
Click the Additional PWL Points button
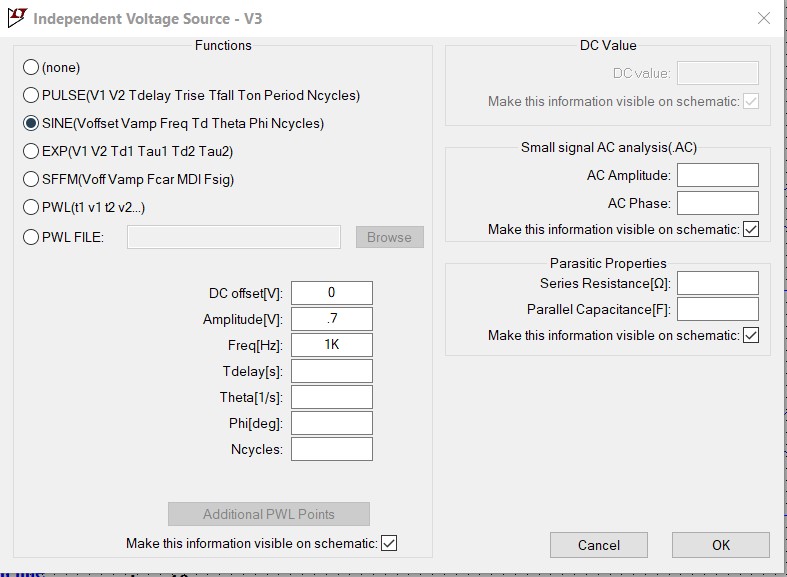coord(269,514)
